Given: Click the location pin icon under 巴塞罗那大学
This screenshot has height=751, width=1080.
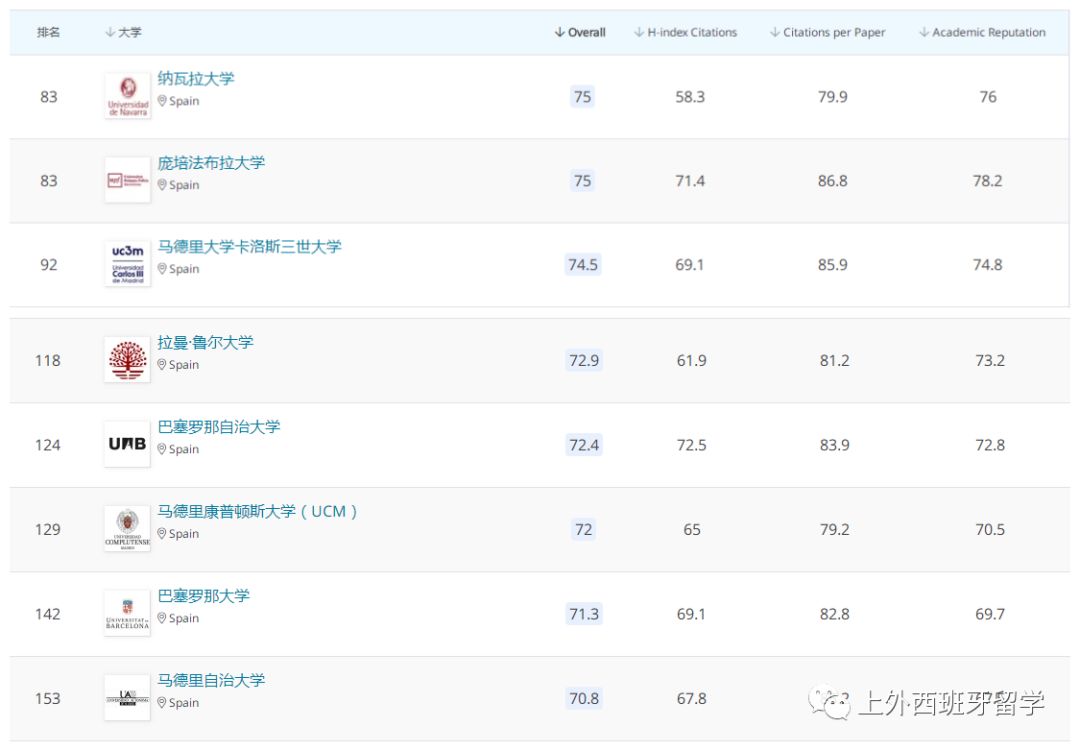Looking at the screenshot, I should coord(162,619).
